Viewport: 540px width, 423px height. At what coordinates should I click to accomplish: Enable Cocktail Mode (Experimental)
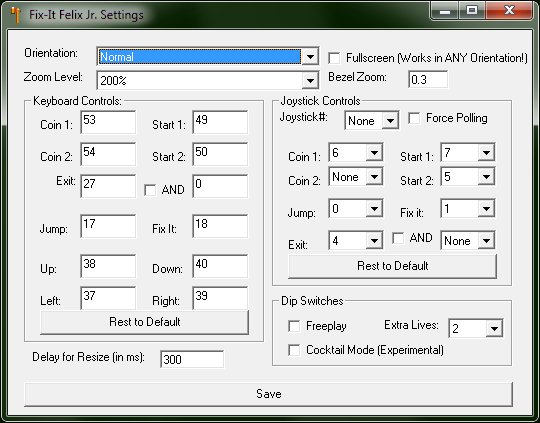[294, 350]
